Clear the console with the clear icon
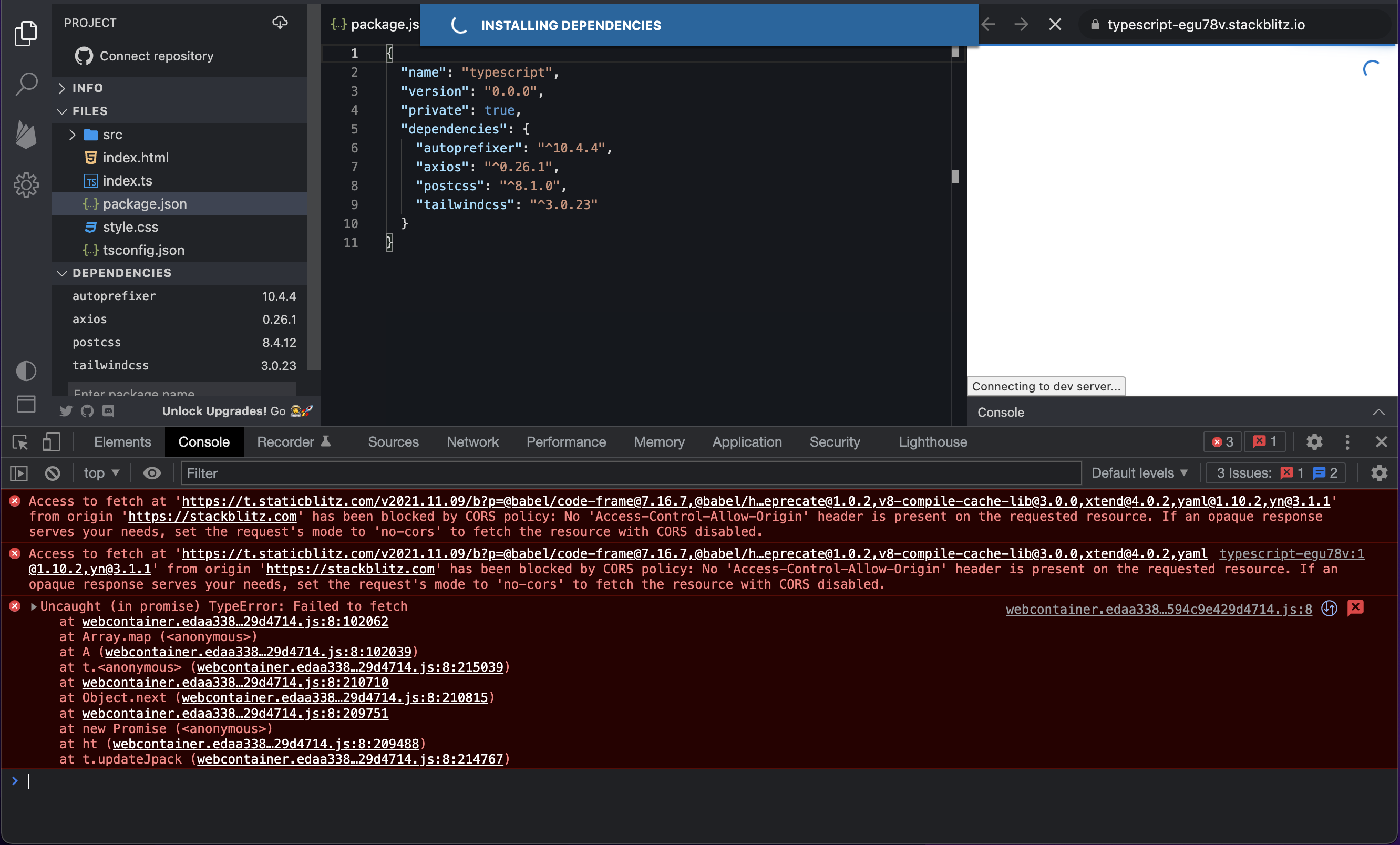The height and width of the screenshot is (845, 1400). pyautogui.click(x=52, y=473)
